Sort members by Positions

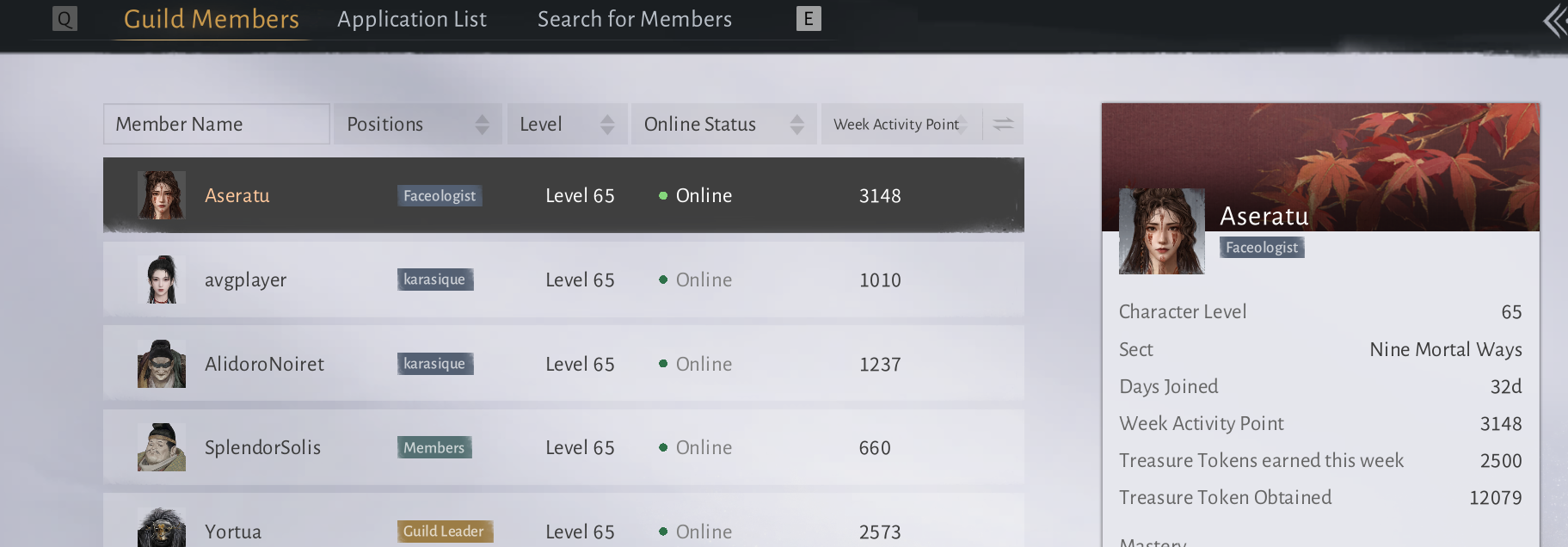click(x=418, y=124)
